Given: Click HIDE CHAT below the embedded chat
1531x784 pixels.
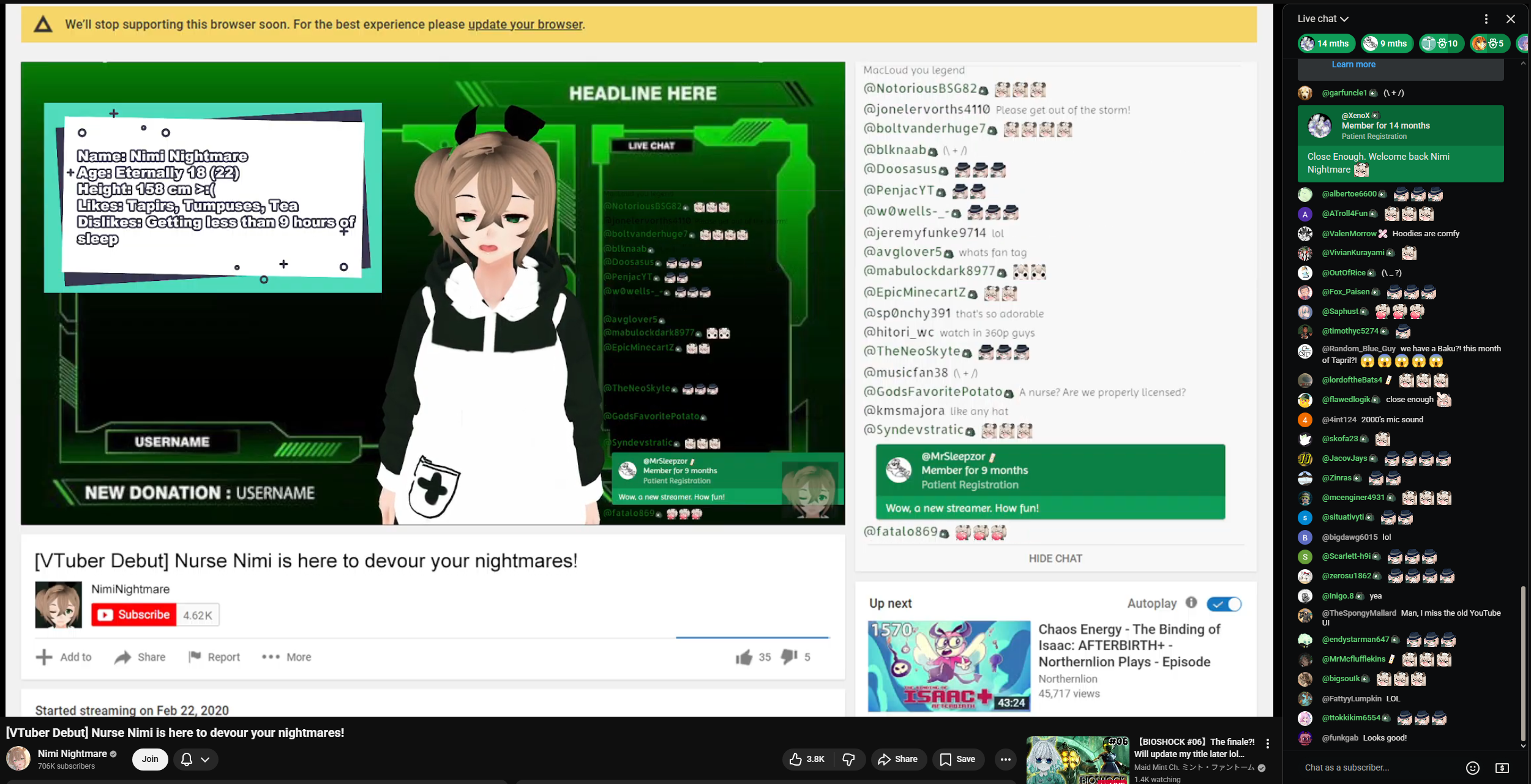Looking at the screenshot, I should click(x=1055, y=558).
